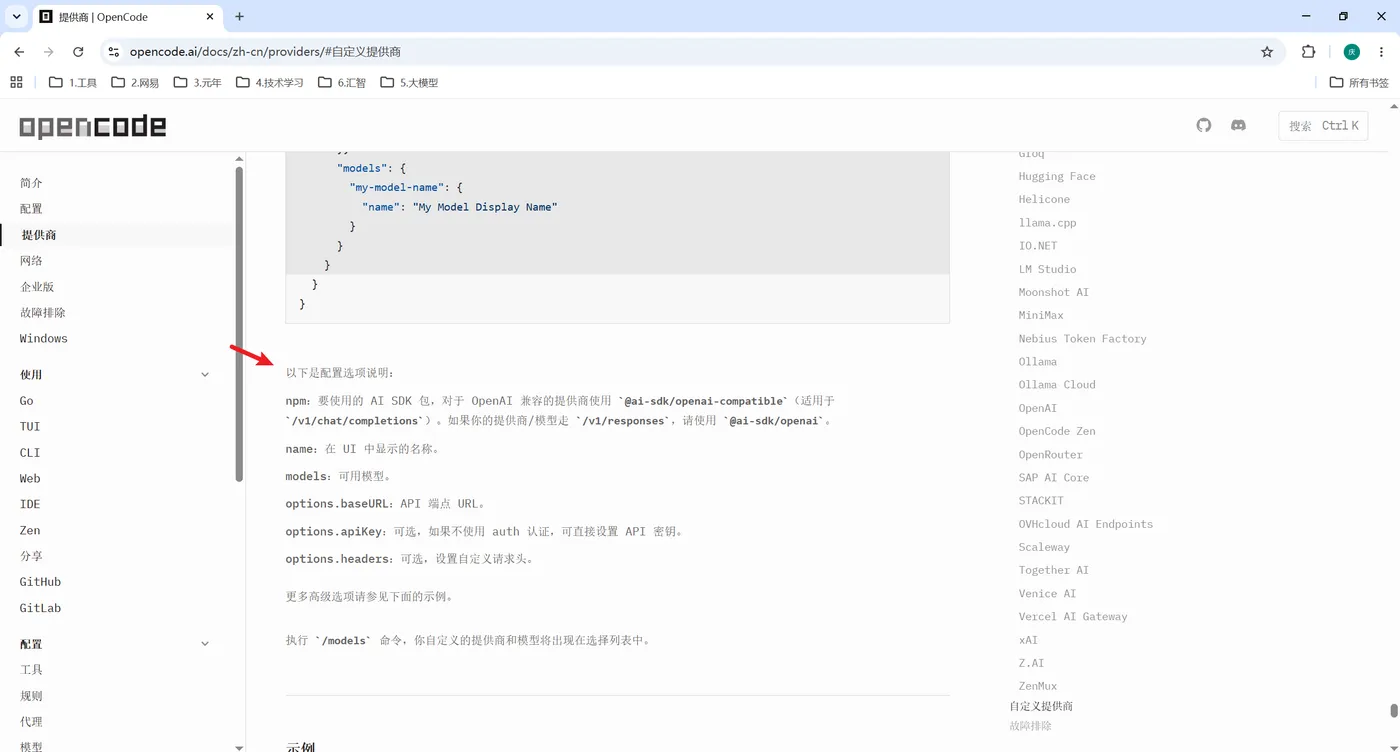Open GitLab in the sidebar
The height and width of the screenshot is (752, 1400).
pos(40,608)
